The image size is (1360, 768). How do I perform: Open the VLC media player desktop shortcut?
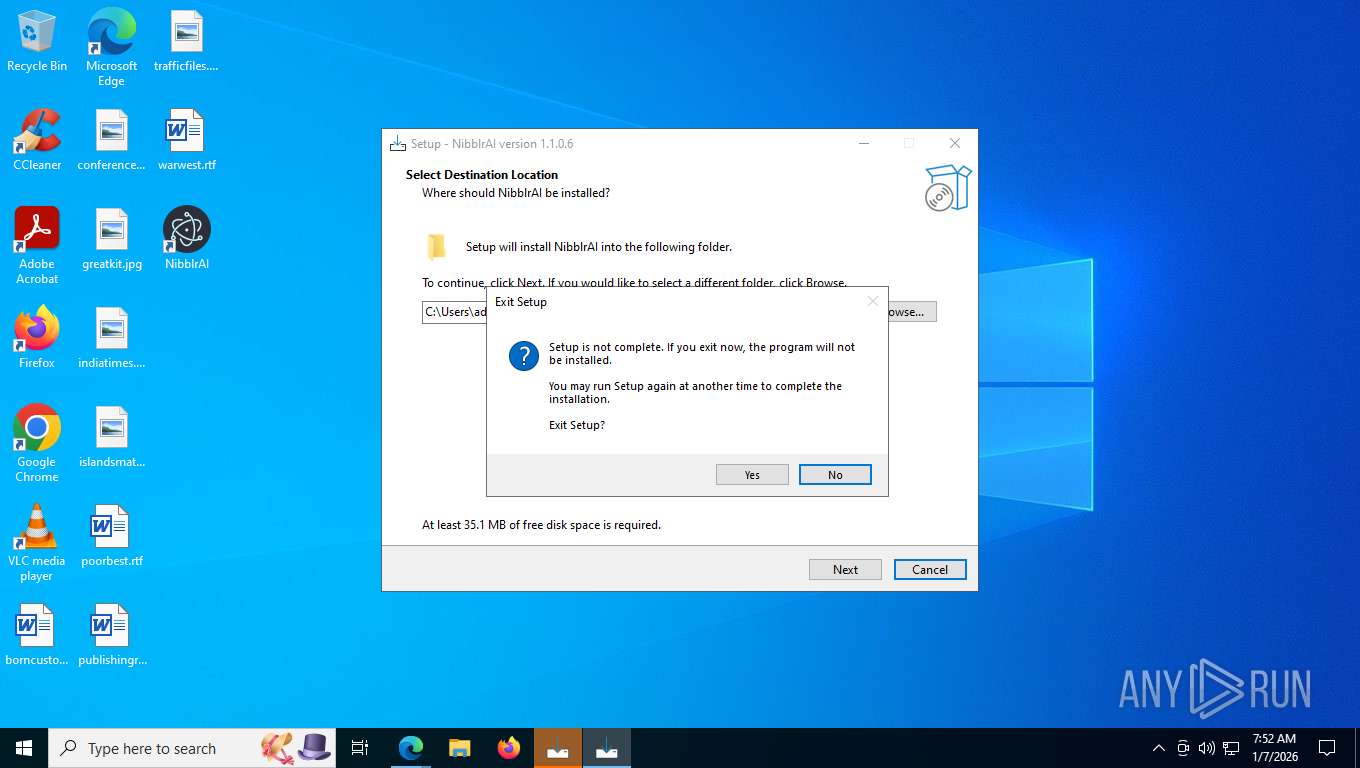tap(37, 543)
